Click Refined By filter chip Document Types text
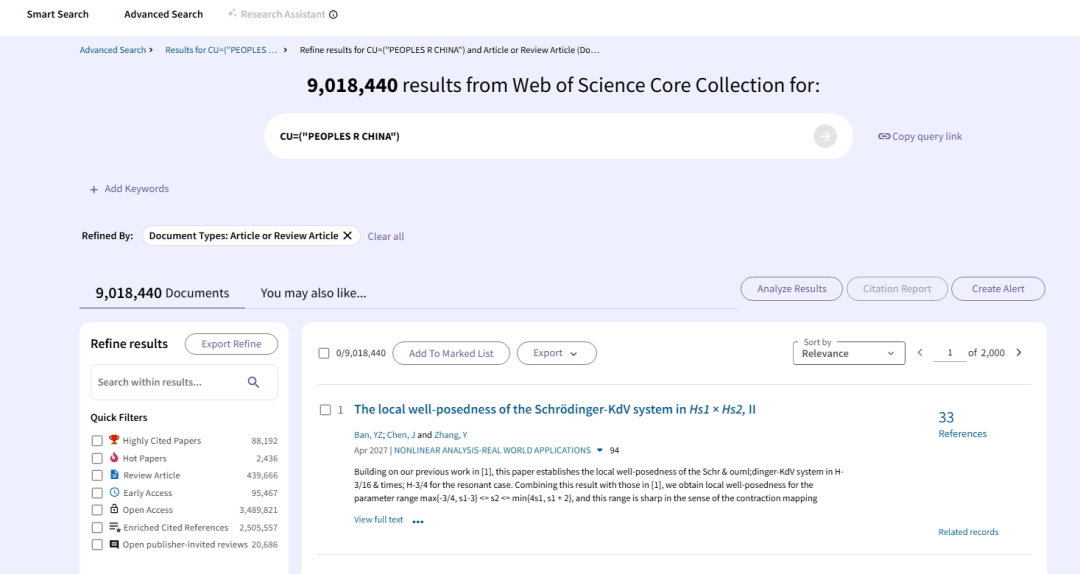The image size is (1080, 574). click(x=243, y=236)
